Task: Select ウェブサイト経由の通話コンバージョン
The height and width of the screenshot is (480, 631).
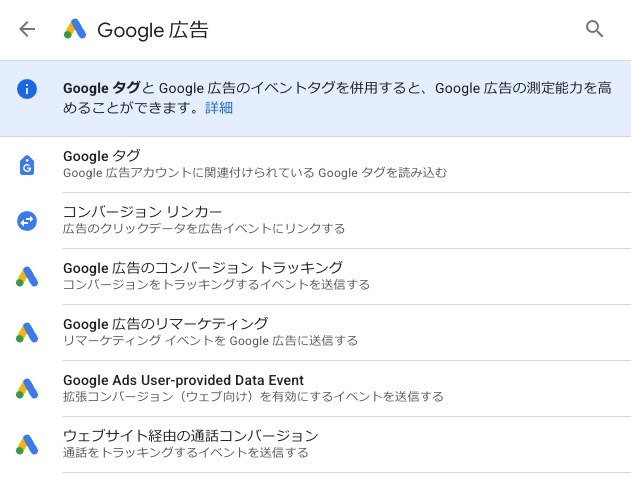Action: tap(316, 445)
